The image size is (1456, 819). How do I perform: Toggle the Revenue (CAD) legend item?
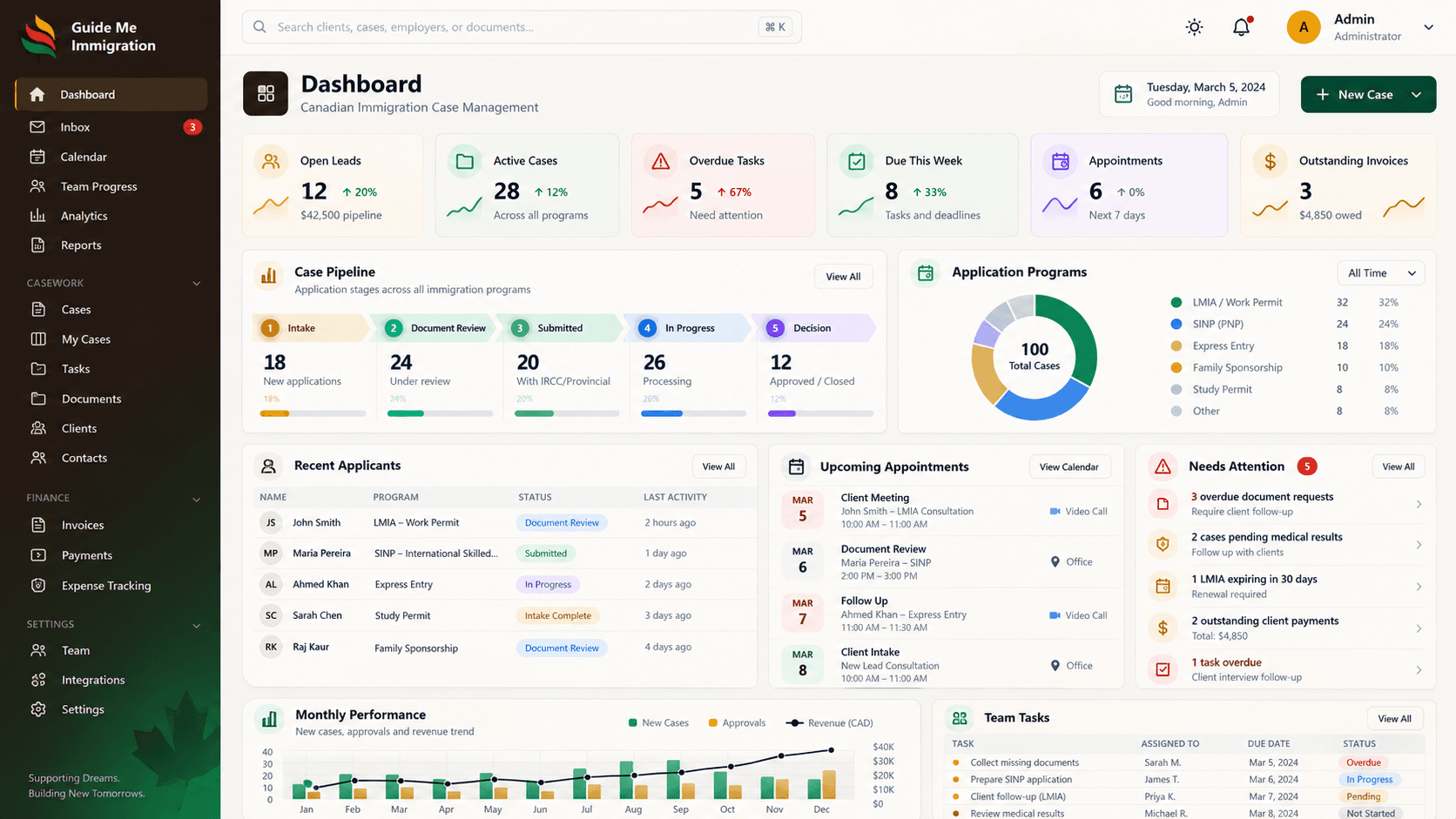coord(829,723)
